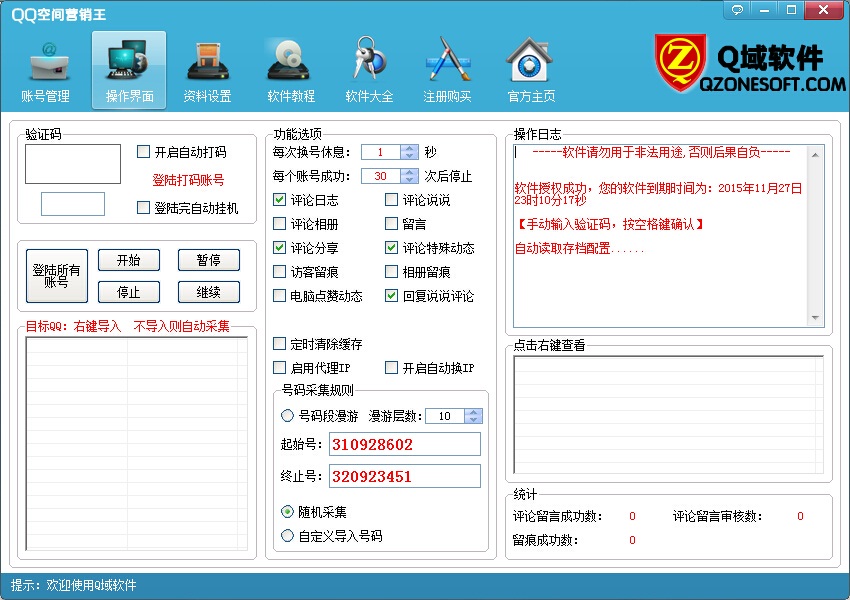Enable 登陆完自动挂机 checkbox

143,208
